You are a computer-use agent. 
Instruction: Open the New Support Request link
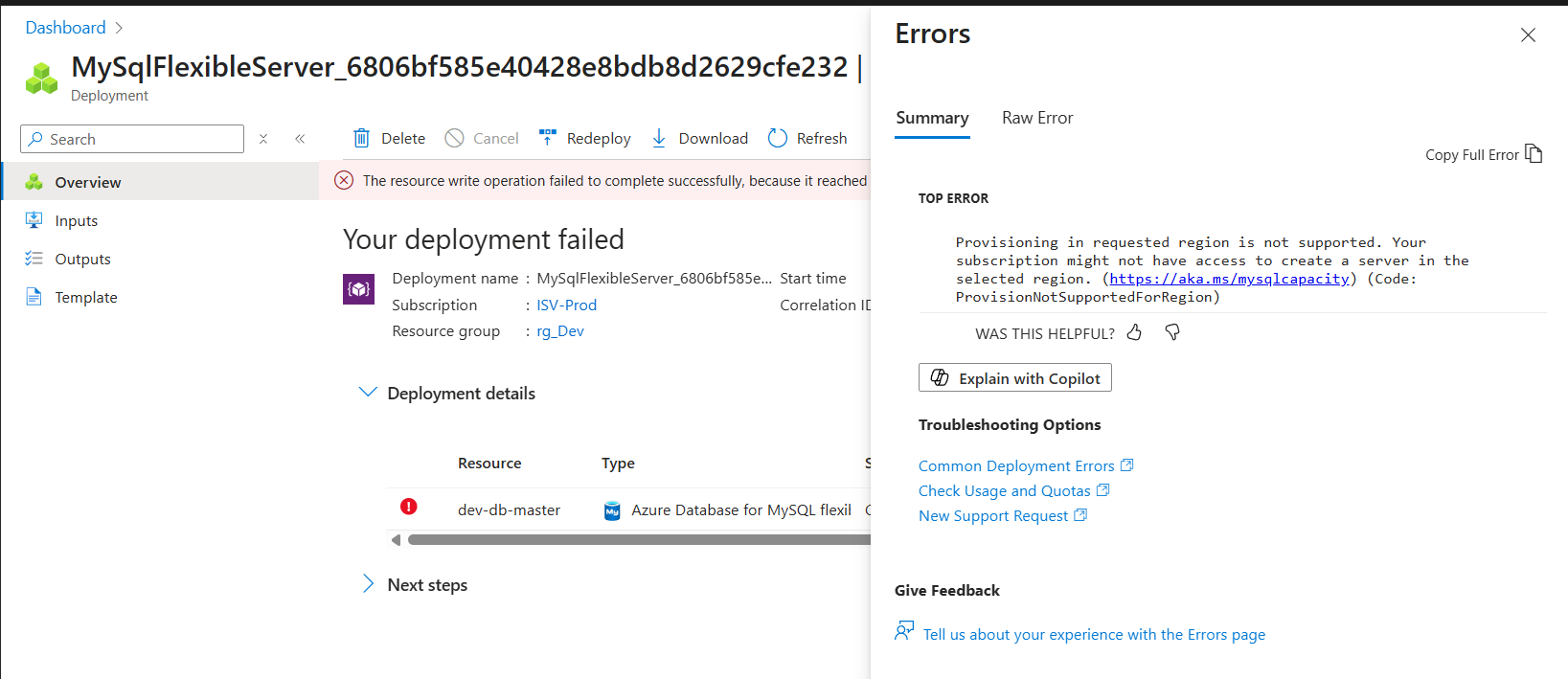[x=1002, y=515]
